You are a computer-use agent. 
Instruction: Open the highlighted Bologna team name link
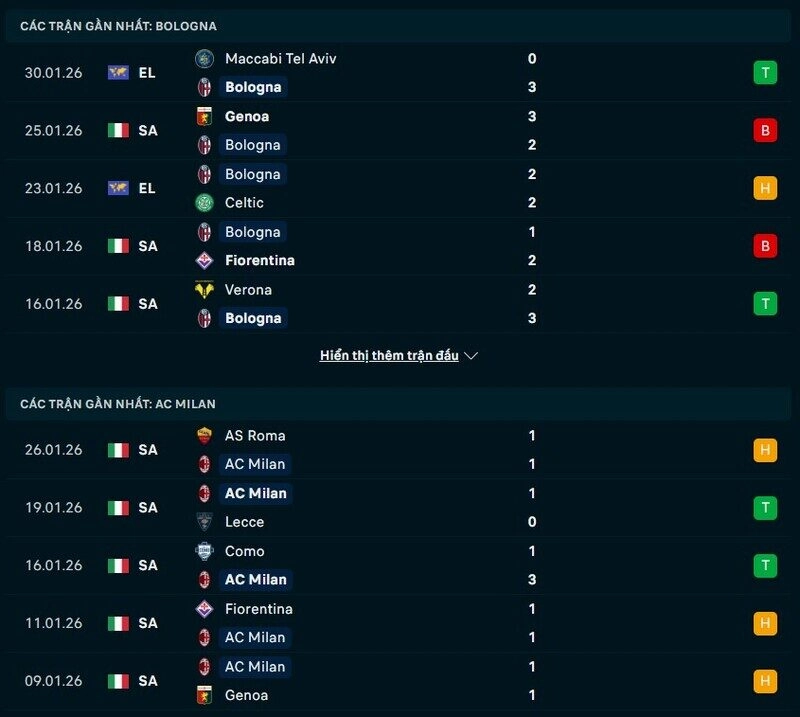(252, 87)
